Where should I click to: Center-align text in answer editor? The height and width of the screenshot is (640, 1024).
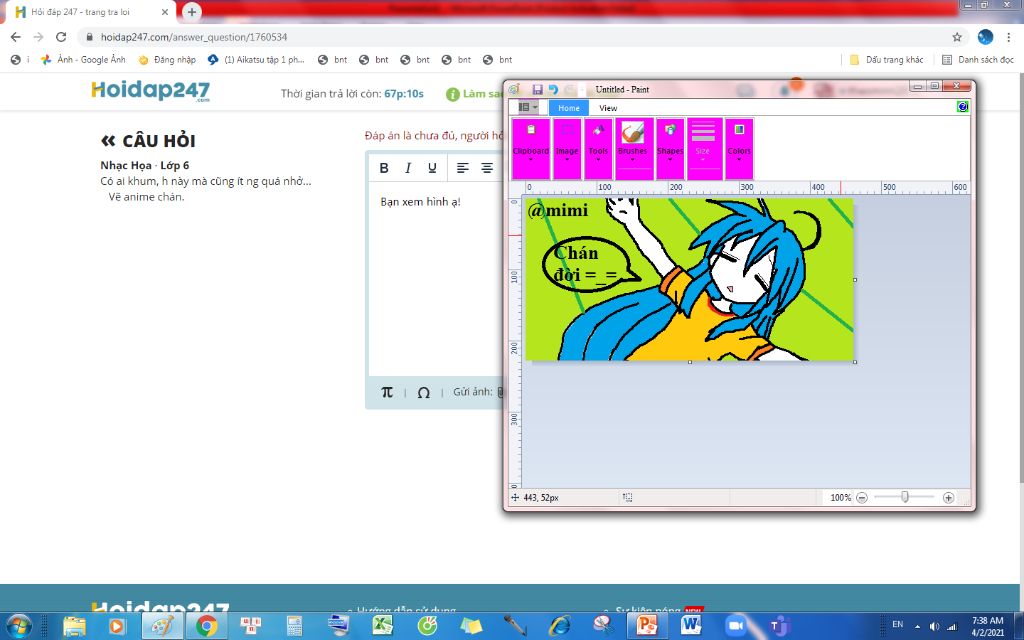pyautogui.click(x=487, y=168)
